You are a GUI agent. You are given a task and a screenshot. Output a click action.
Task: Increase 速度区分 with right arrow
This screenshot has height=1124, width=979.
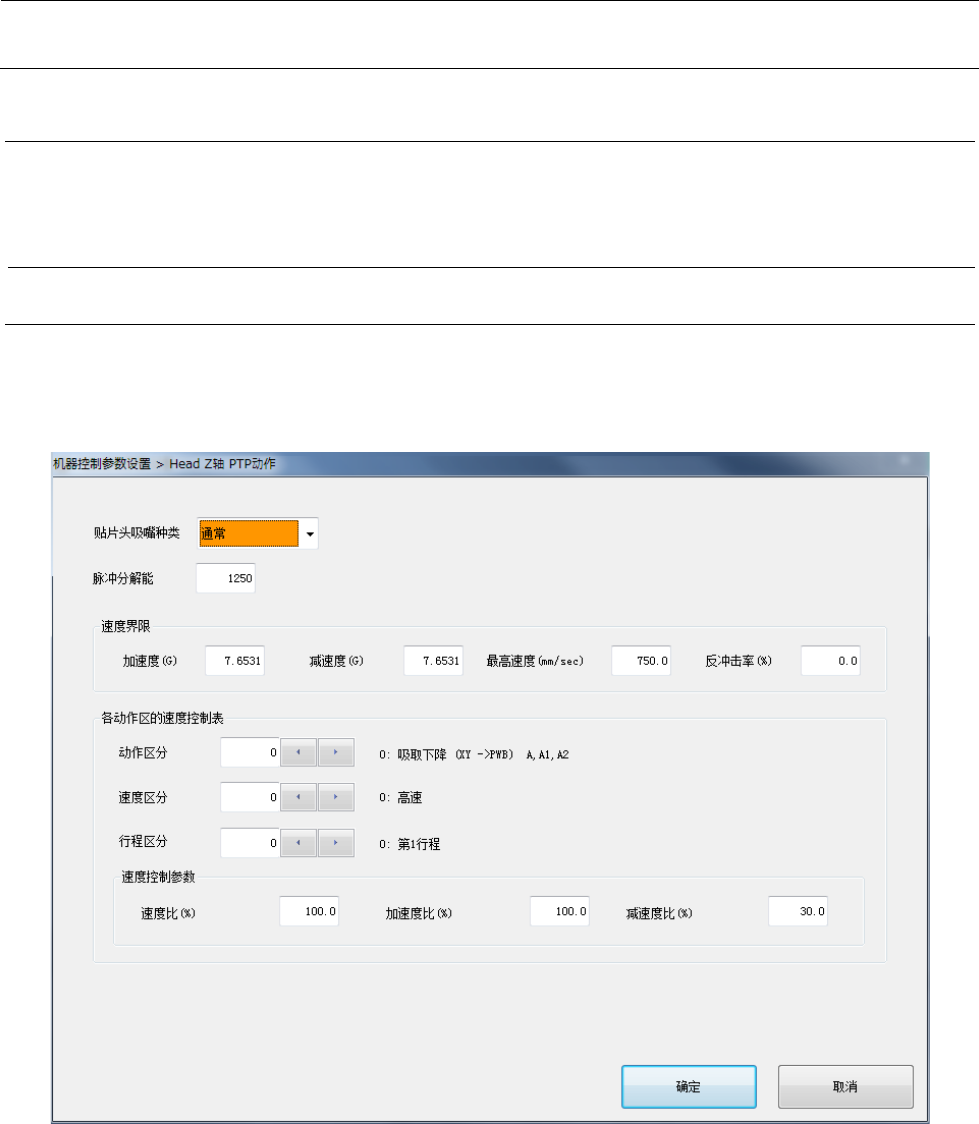[336, 797]
